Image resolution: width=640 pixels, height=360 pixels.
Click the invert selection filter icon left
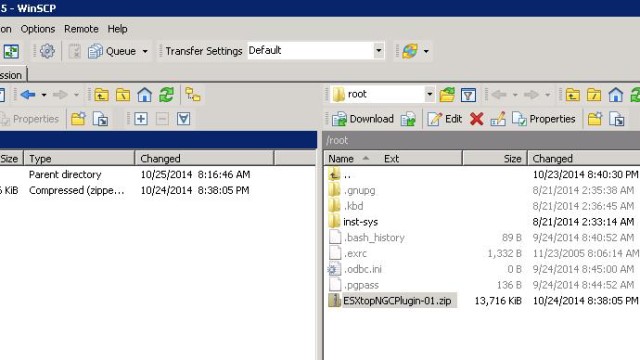(x=183, y=119)
